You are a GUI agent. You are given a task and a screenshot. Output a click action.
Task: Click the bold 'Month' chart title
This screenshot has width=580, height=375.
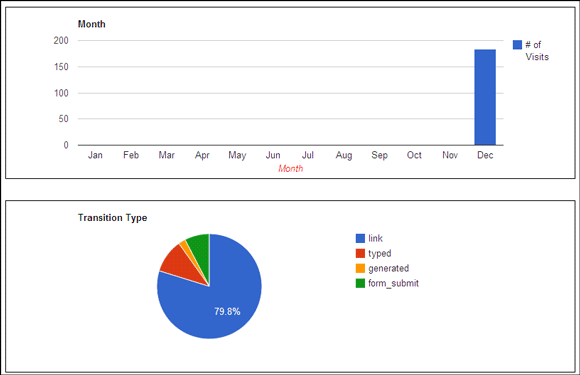pos(92,24)
